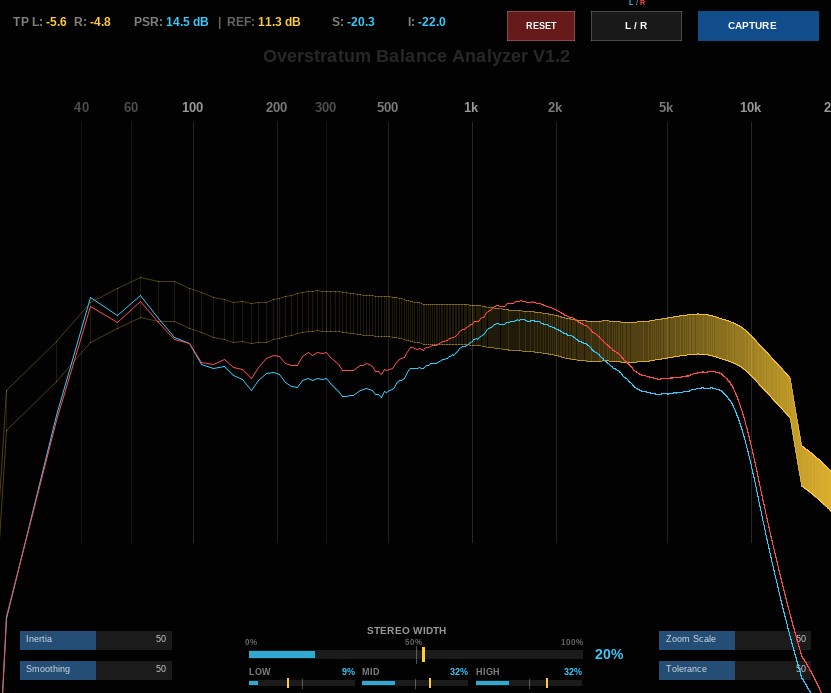Select the PSR 14.5 dB readout

(x=171, y=22)
